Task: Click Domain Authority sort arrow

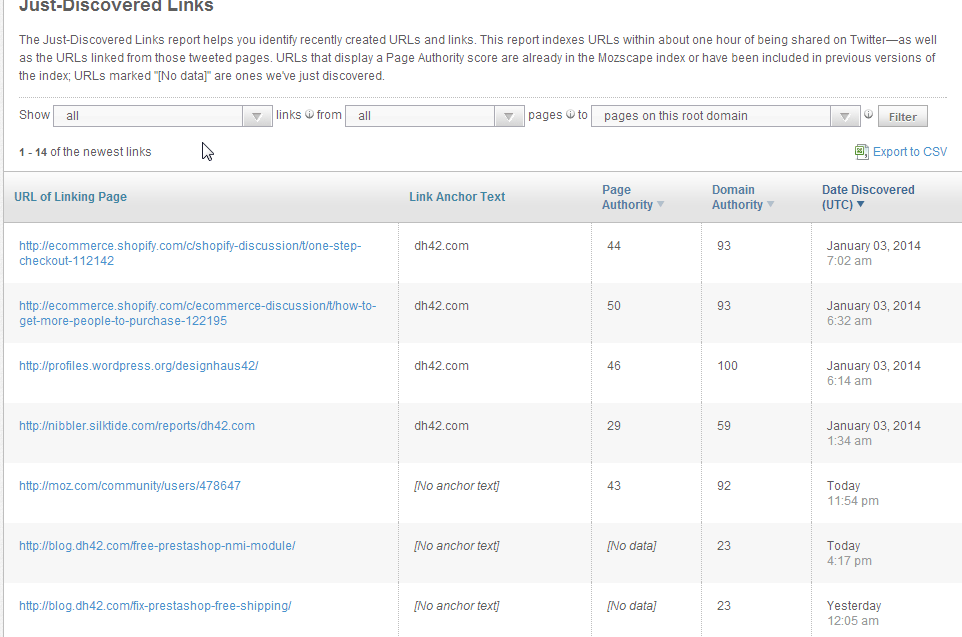Action: click(771, 204)
